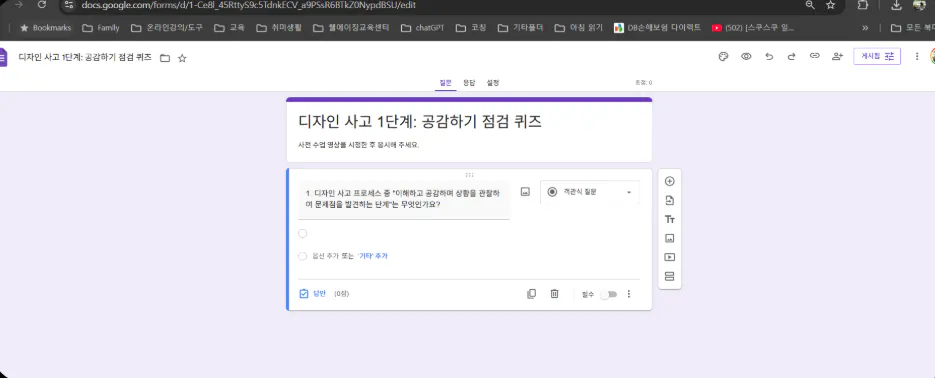Viewport: 935px width, 378px height.
Task: Insert image into question 1
Action: 525,192
